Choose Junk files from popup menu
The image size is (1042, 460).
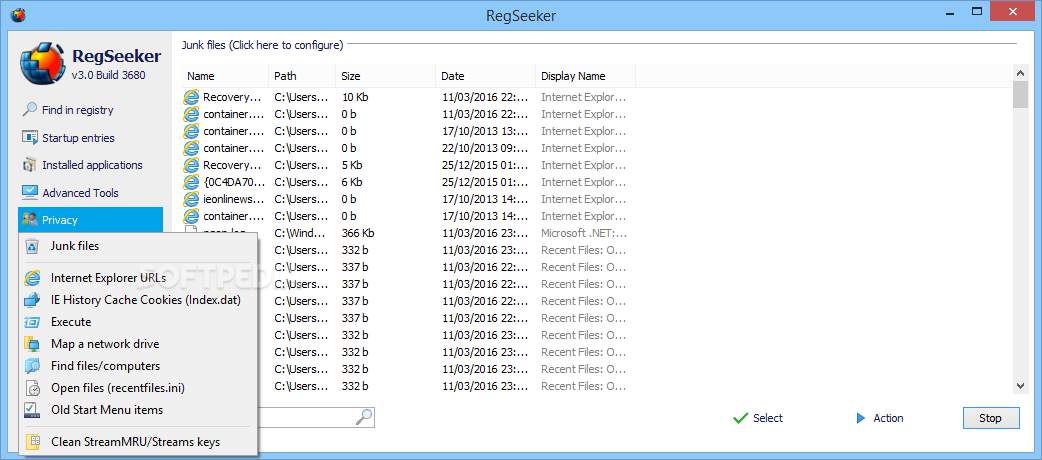[138, 246]
